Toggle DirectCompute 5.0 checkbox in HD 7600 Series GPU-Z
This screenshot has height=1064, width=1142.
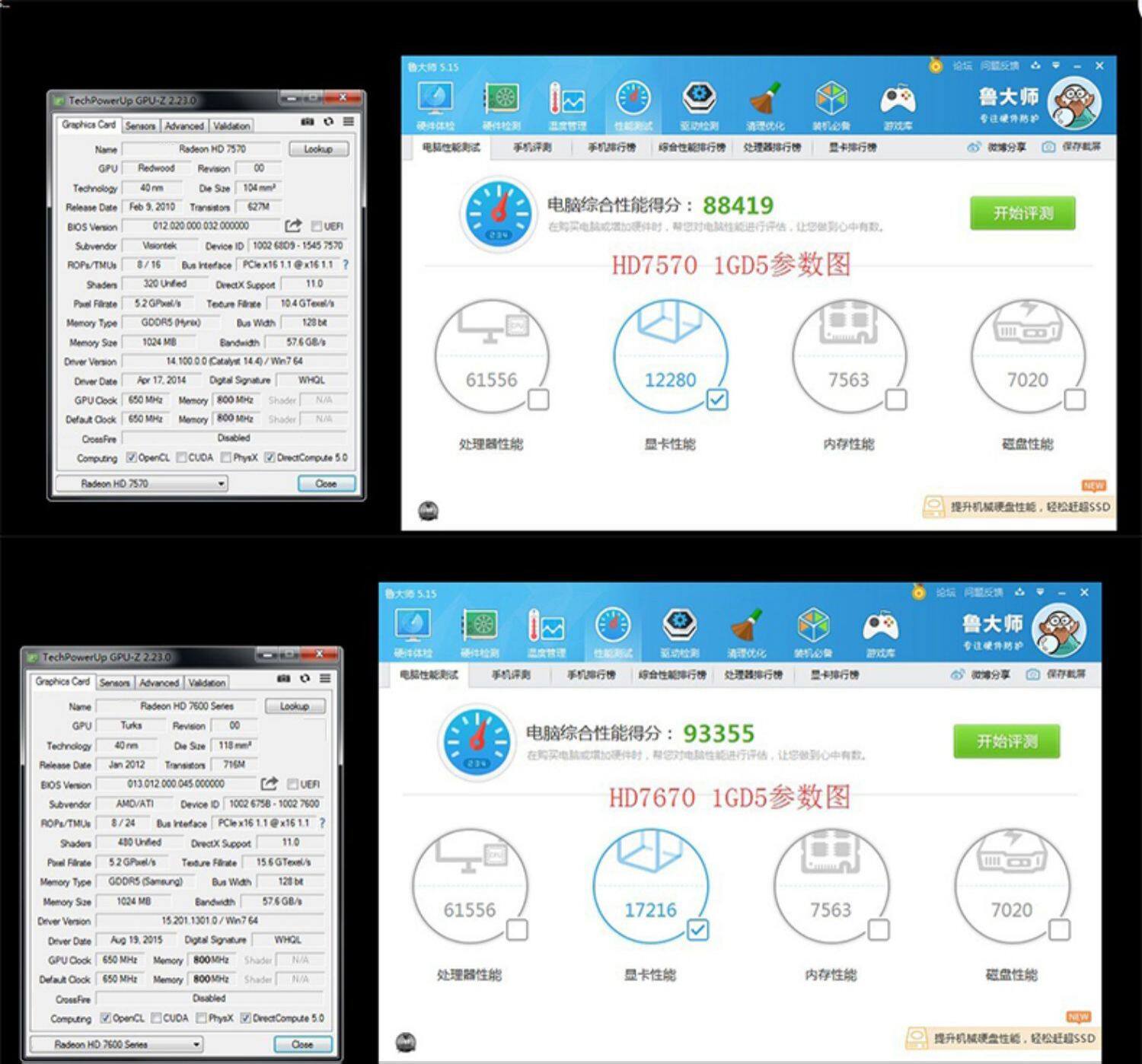(x=246, y=1018)
